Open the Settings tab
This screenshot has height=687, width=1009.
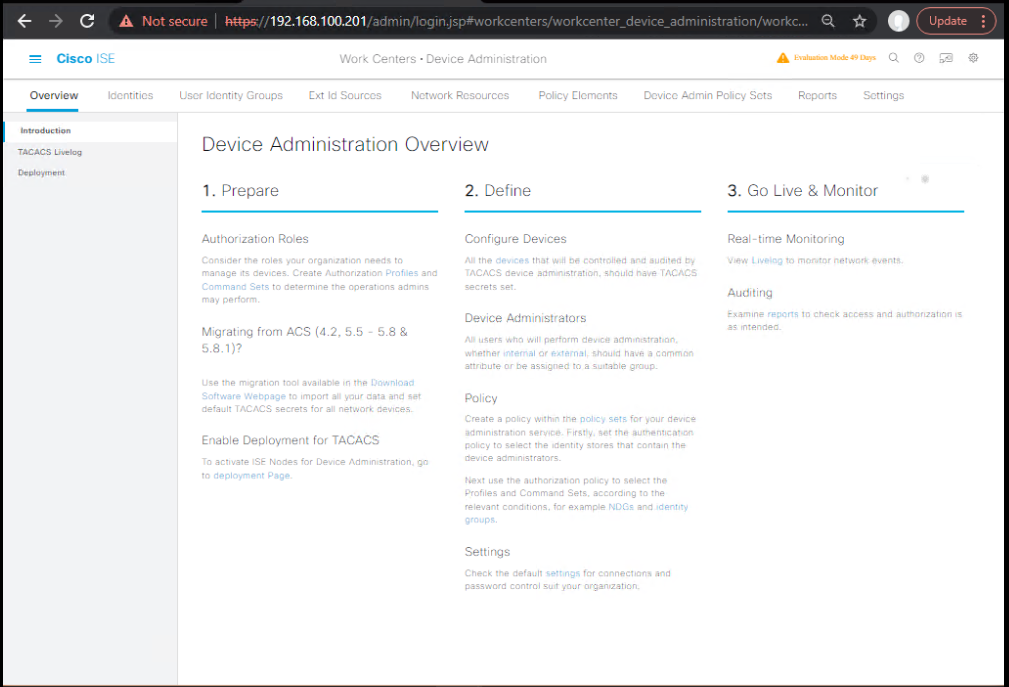click(884, 95)
